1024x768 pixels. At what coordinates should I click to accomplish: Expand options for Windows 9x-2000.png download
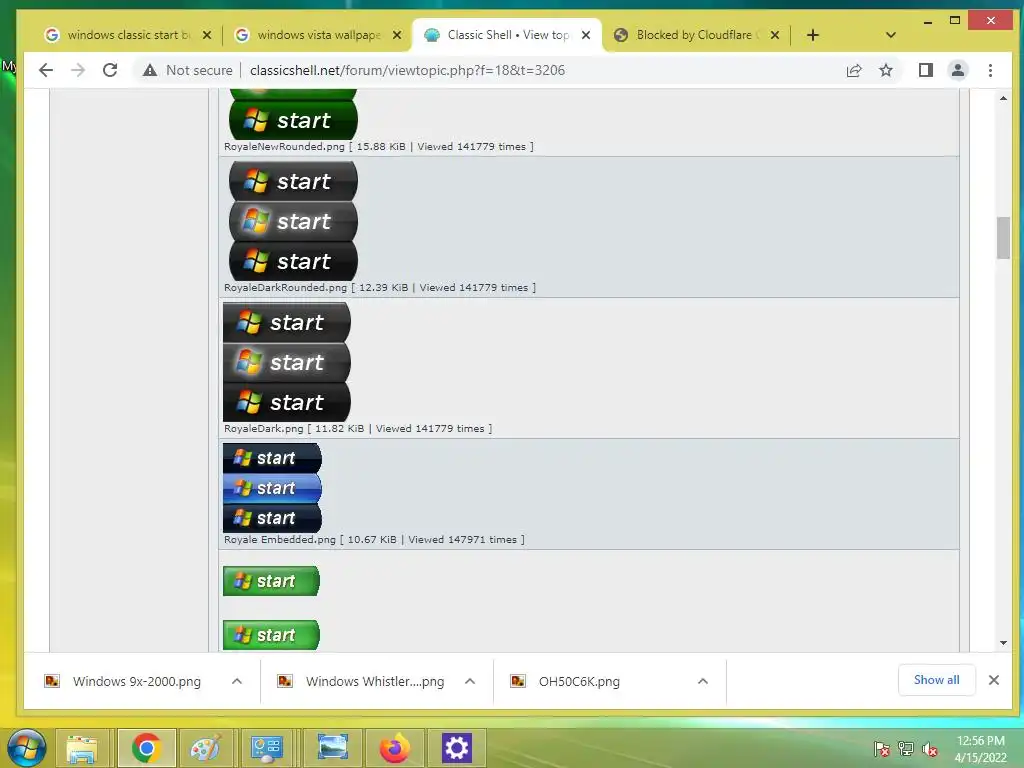pos(236,681)
